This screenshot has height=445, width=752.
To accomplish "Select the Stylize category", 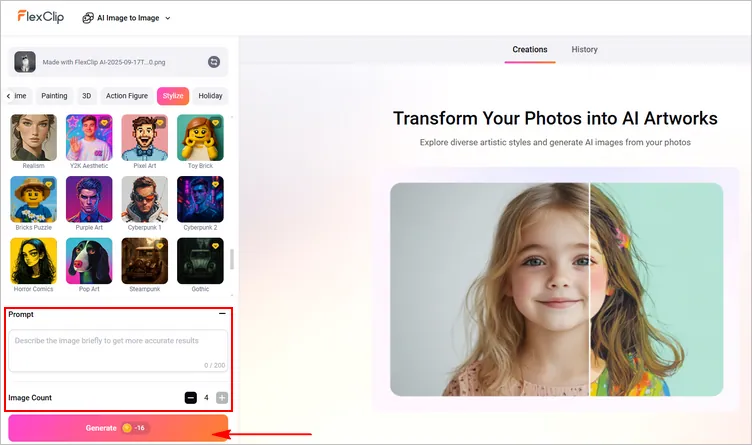I will (173, 96).
